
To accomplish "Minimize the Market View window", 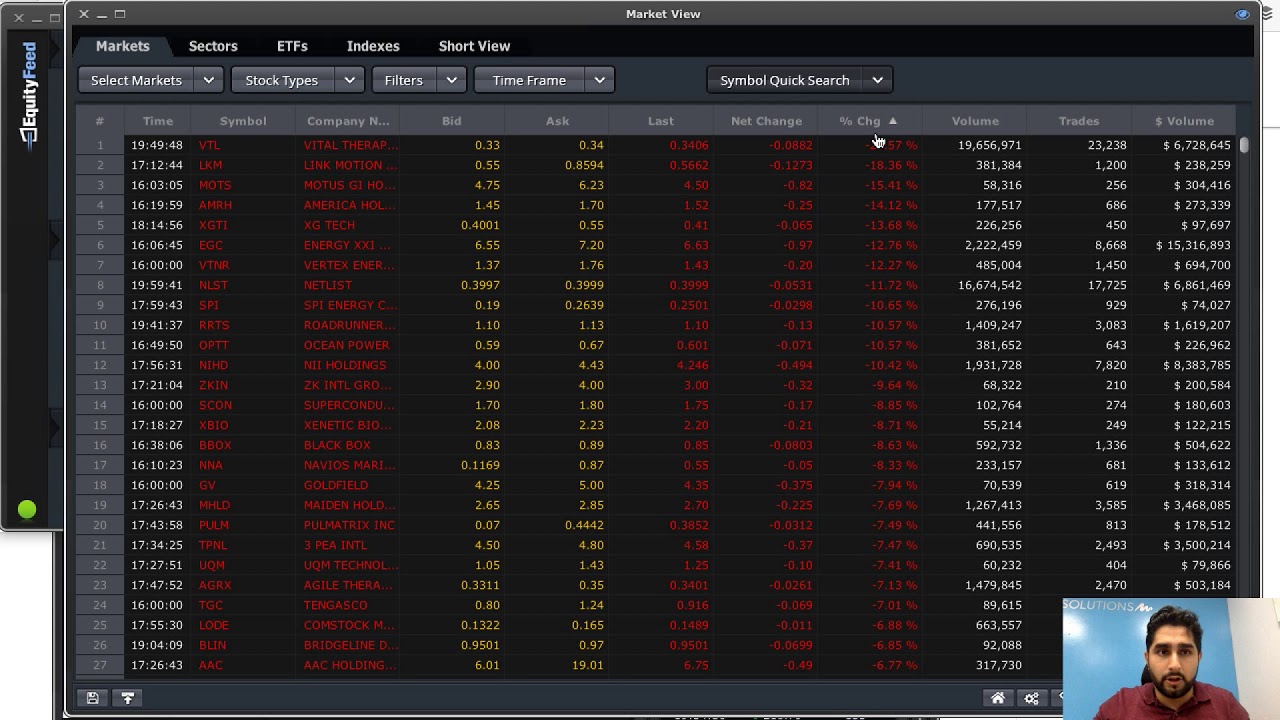I will (x=102, y=14).
